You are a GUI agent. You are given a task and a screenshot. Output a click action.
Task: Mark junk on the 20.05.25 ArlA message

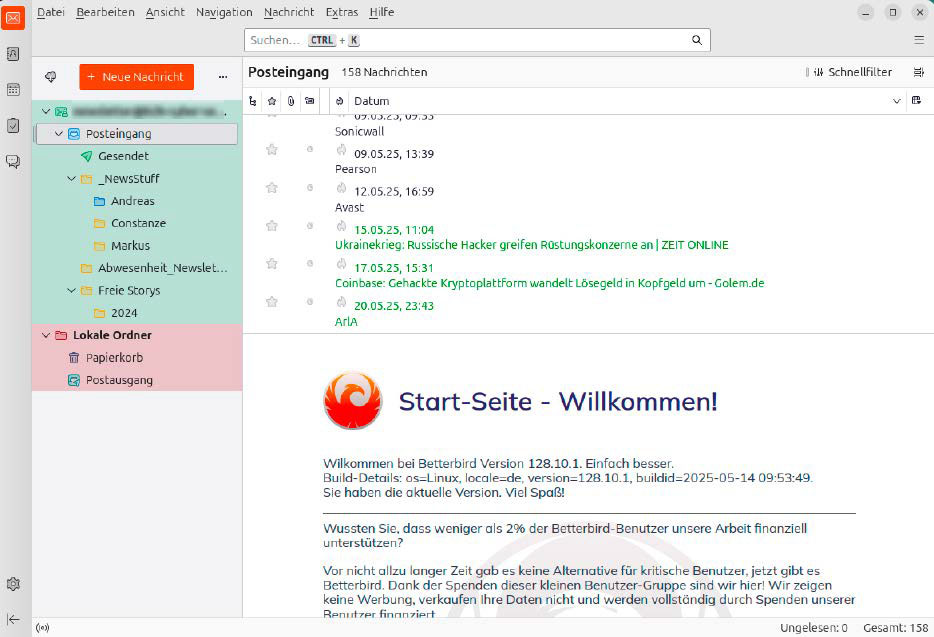click(x=341, y=302)
